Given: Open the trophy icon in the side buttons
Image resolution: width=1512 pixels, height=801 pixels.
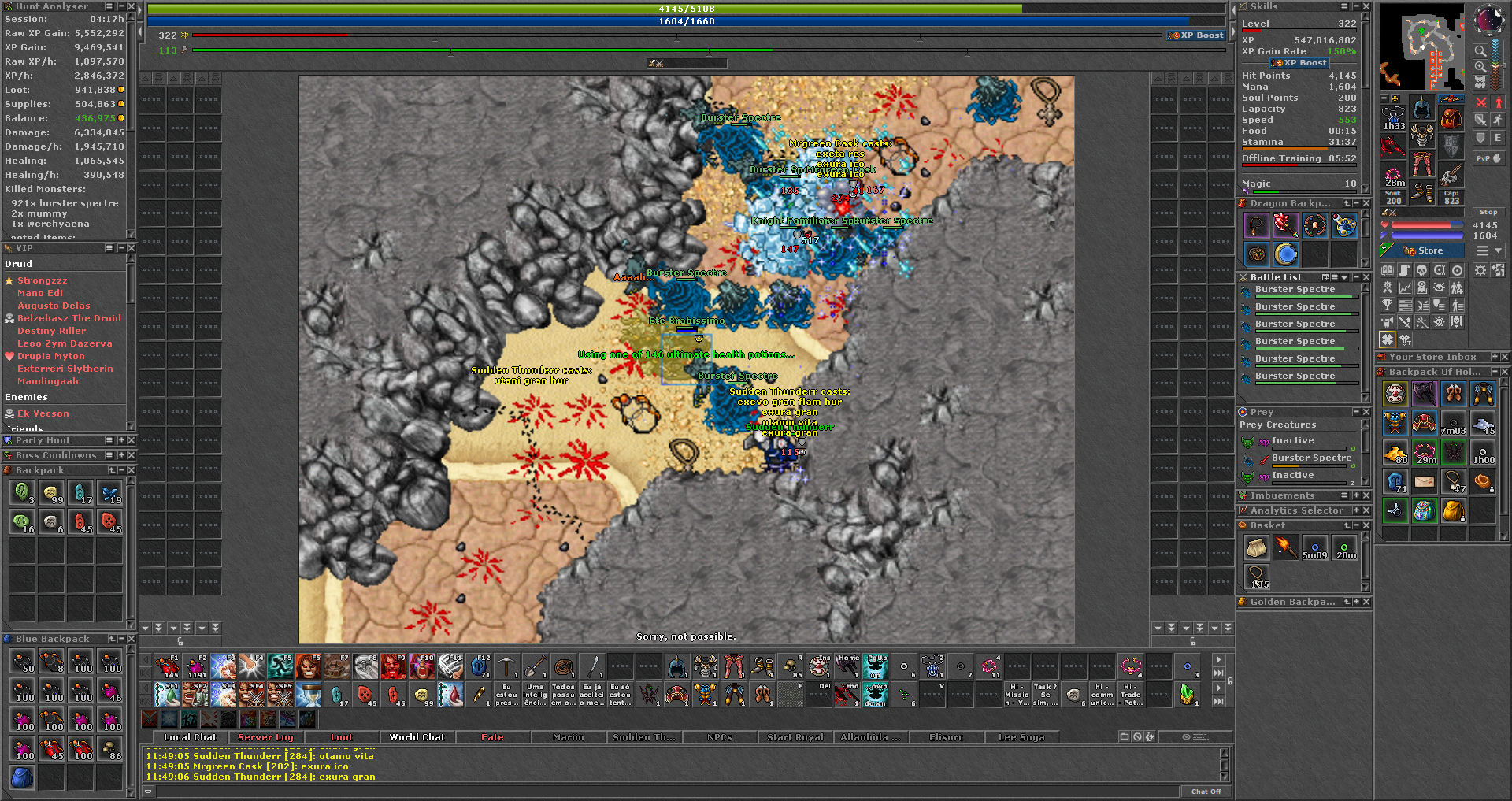Looking at the screenshot, I should click(x=1388, y=305).
